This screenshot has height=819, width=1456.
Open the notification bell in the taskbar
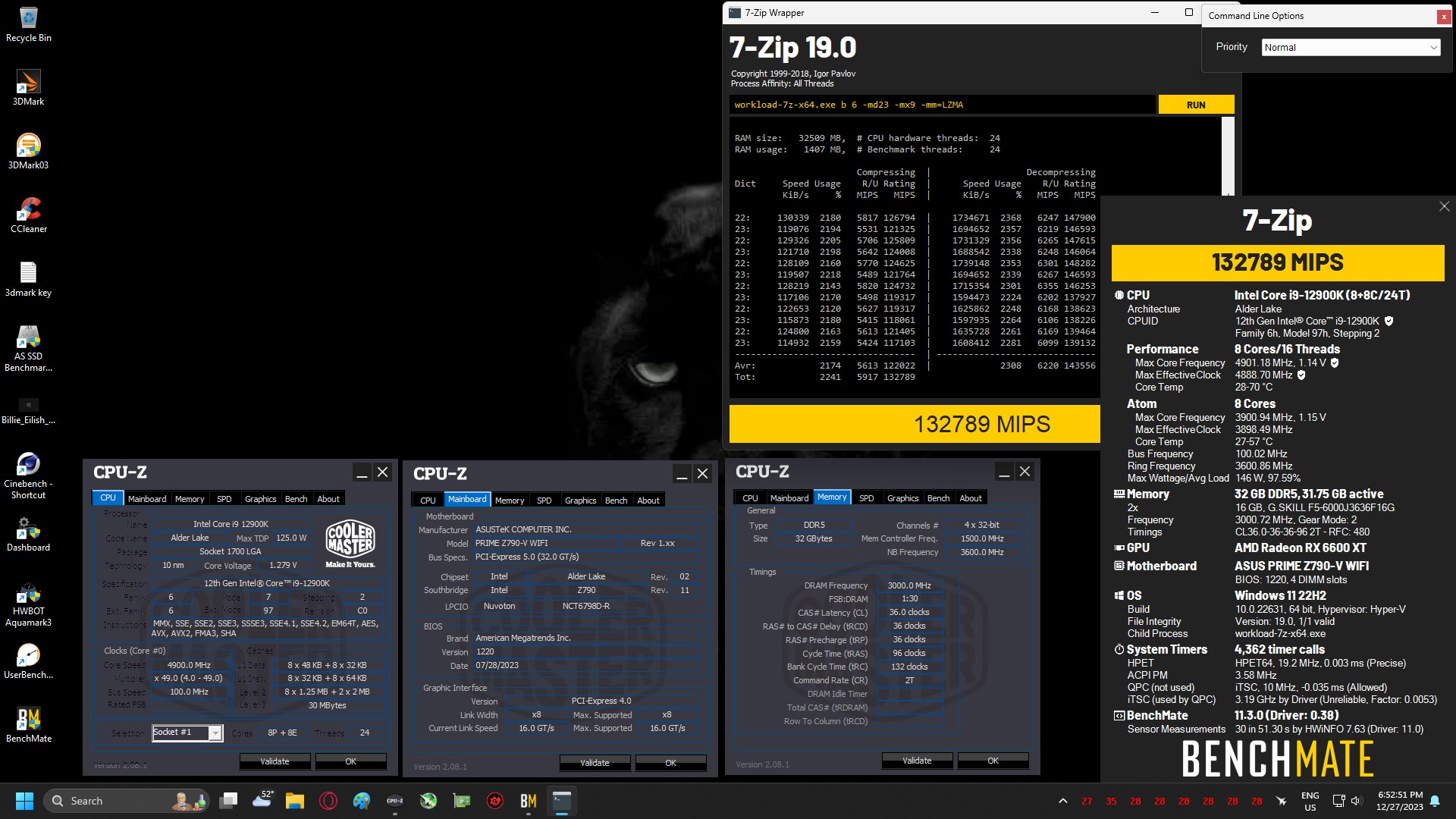(1435, 801)
